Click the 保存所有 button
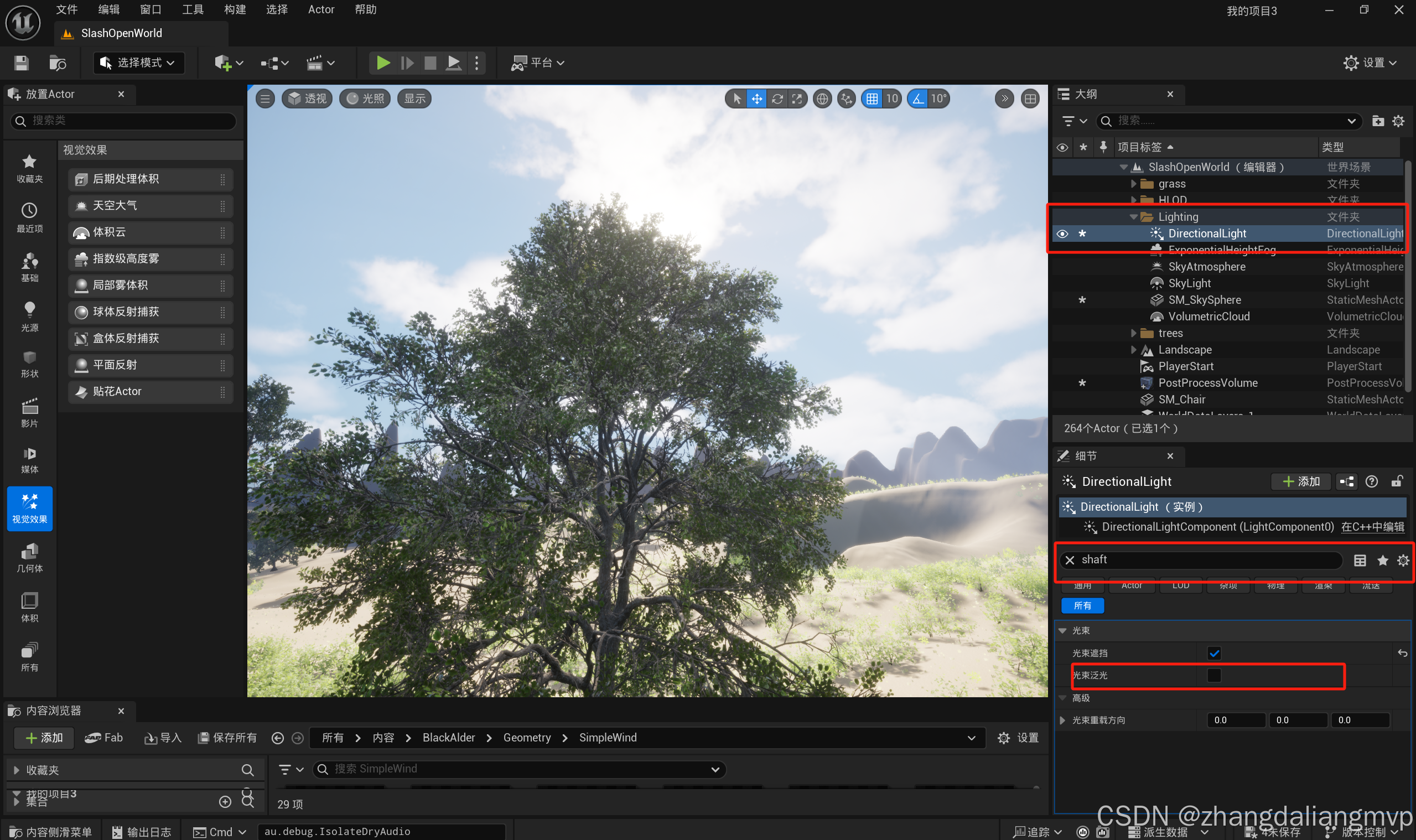 click(x=227, y=738)
